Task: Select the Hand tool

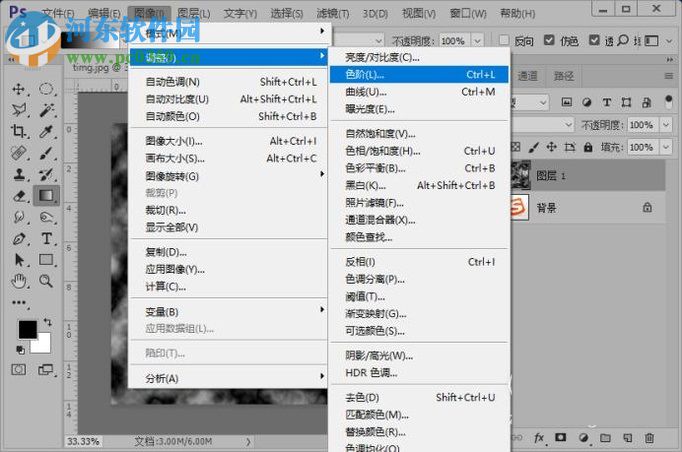Action: [18, 281]
